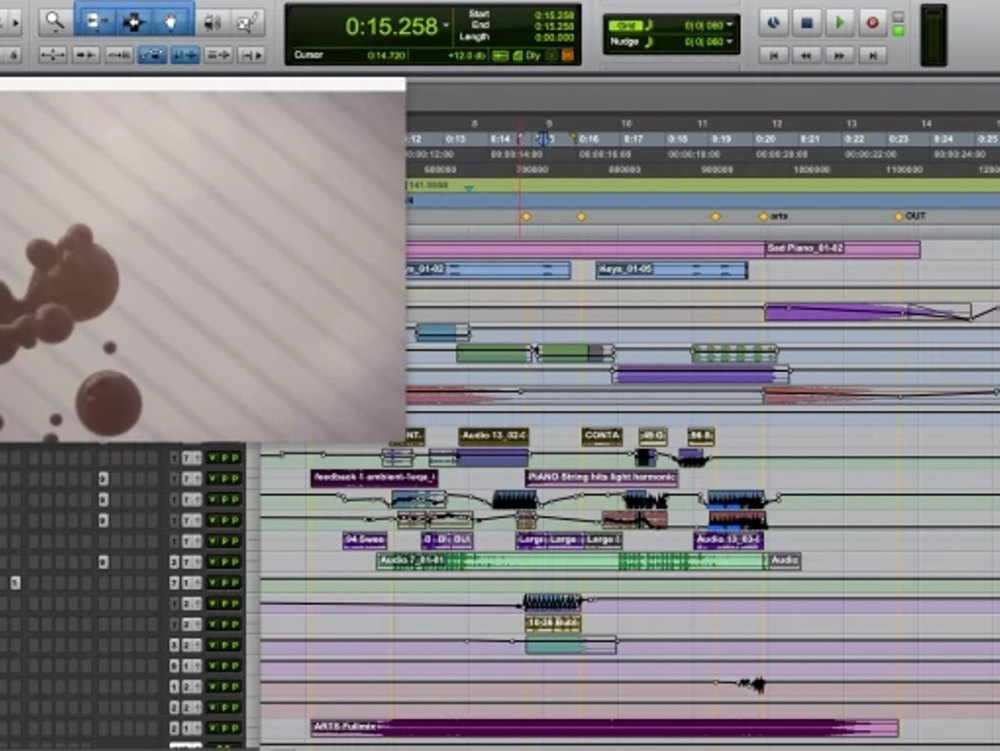
Task: Click the video window preview
Action: [202, 266]
